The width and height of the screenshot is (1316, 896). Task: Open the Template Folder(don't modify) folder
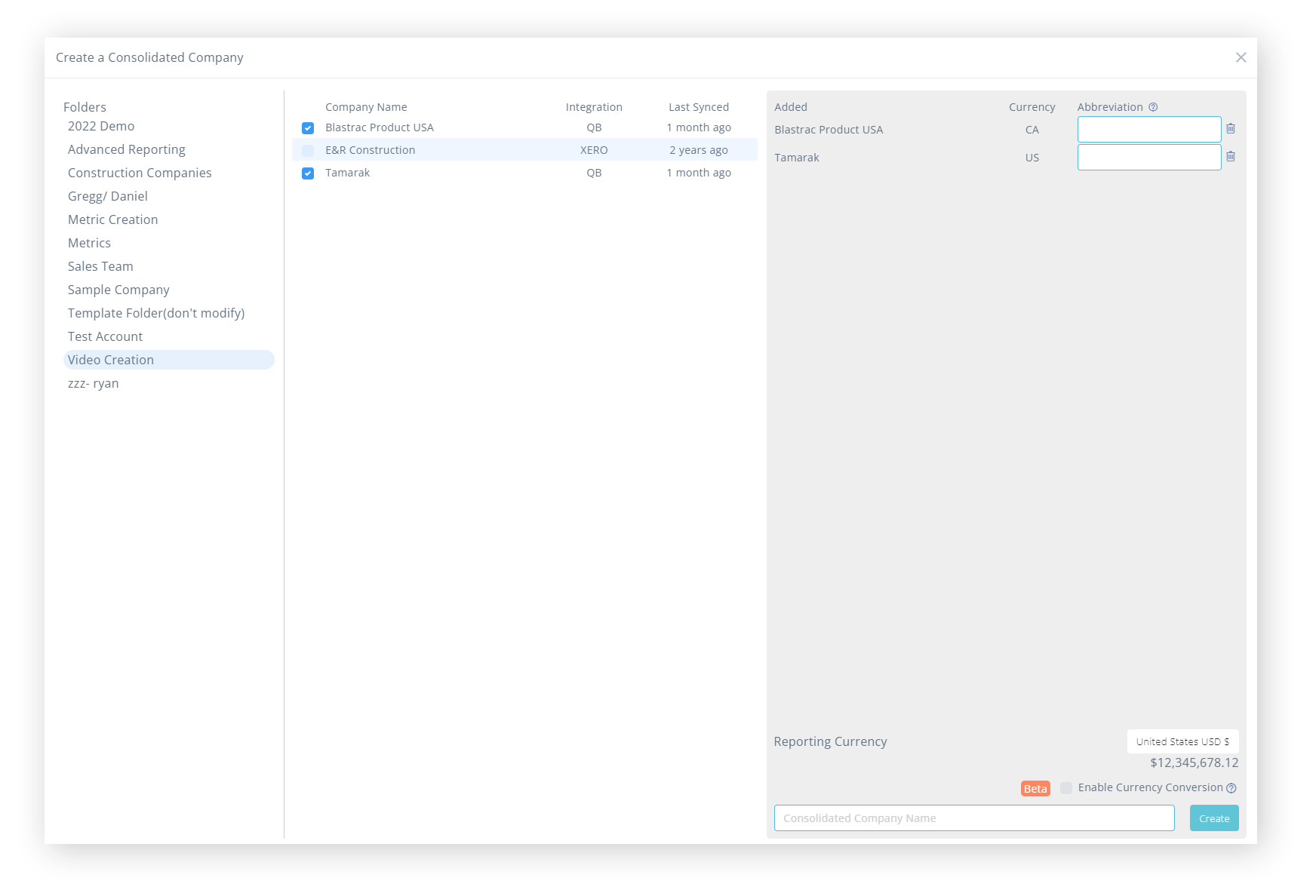pyautogui.click(x=156, y=314)
